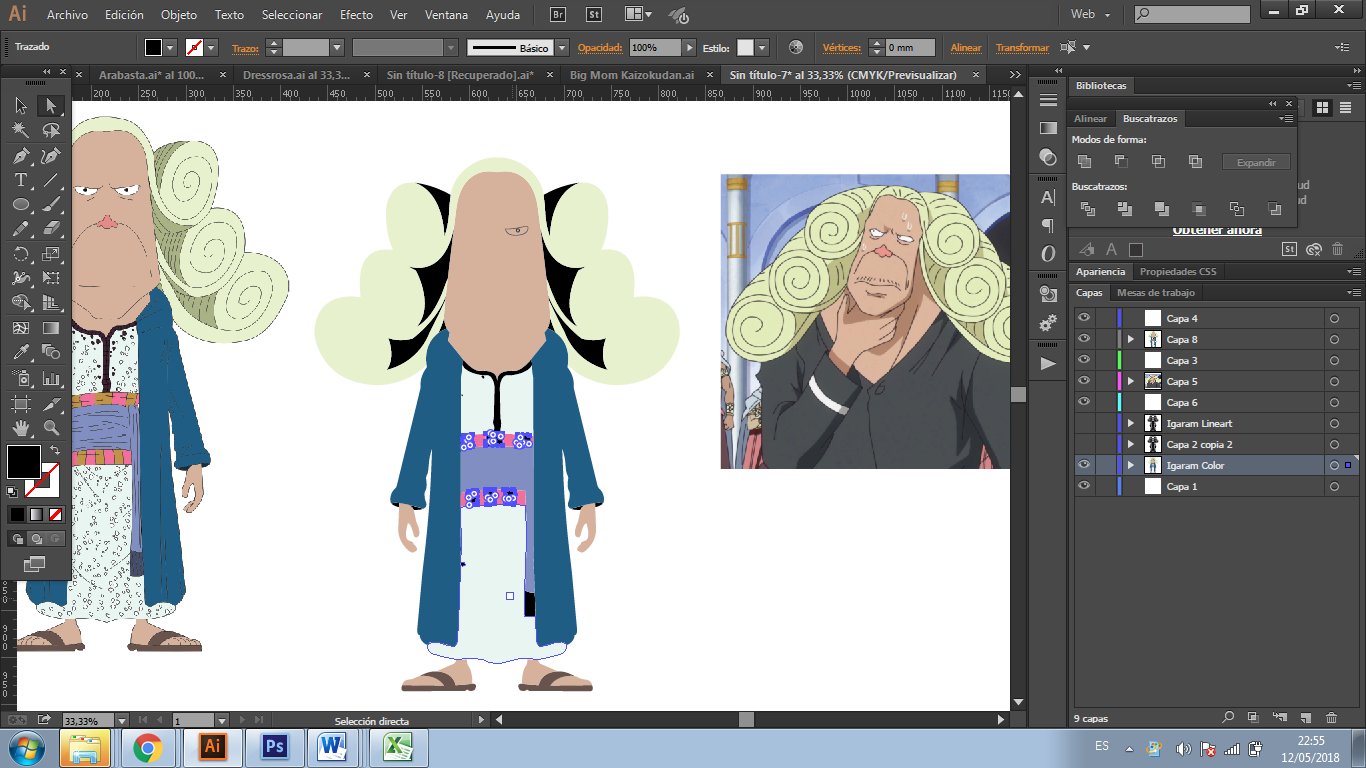Show the Capa 2 copia 2 layer
1366x768 pixels.
[1083, 444]
